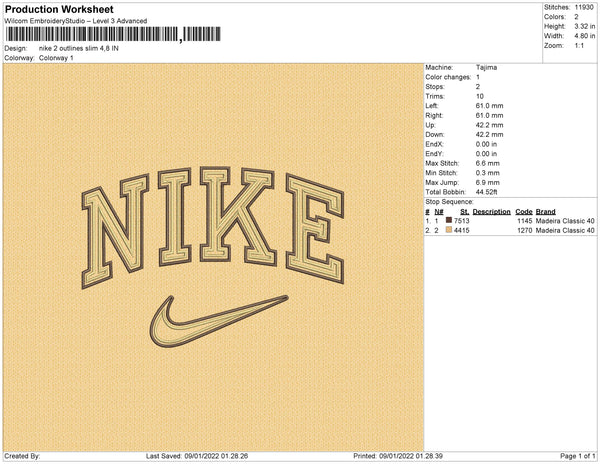The height and width of the screenshot is (464, 600).
Task: Select the Min Stitch value 0.3 mm
Action: click(x=488, y=173)
